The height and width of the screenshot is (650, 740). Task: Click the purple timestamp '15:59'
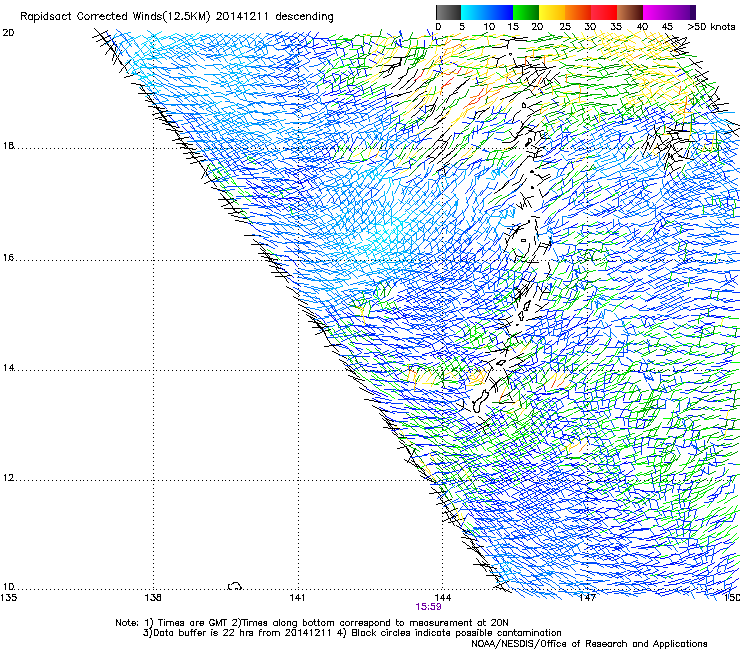[x=429, y=607]
